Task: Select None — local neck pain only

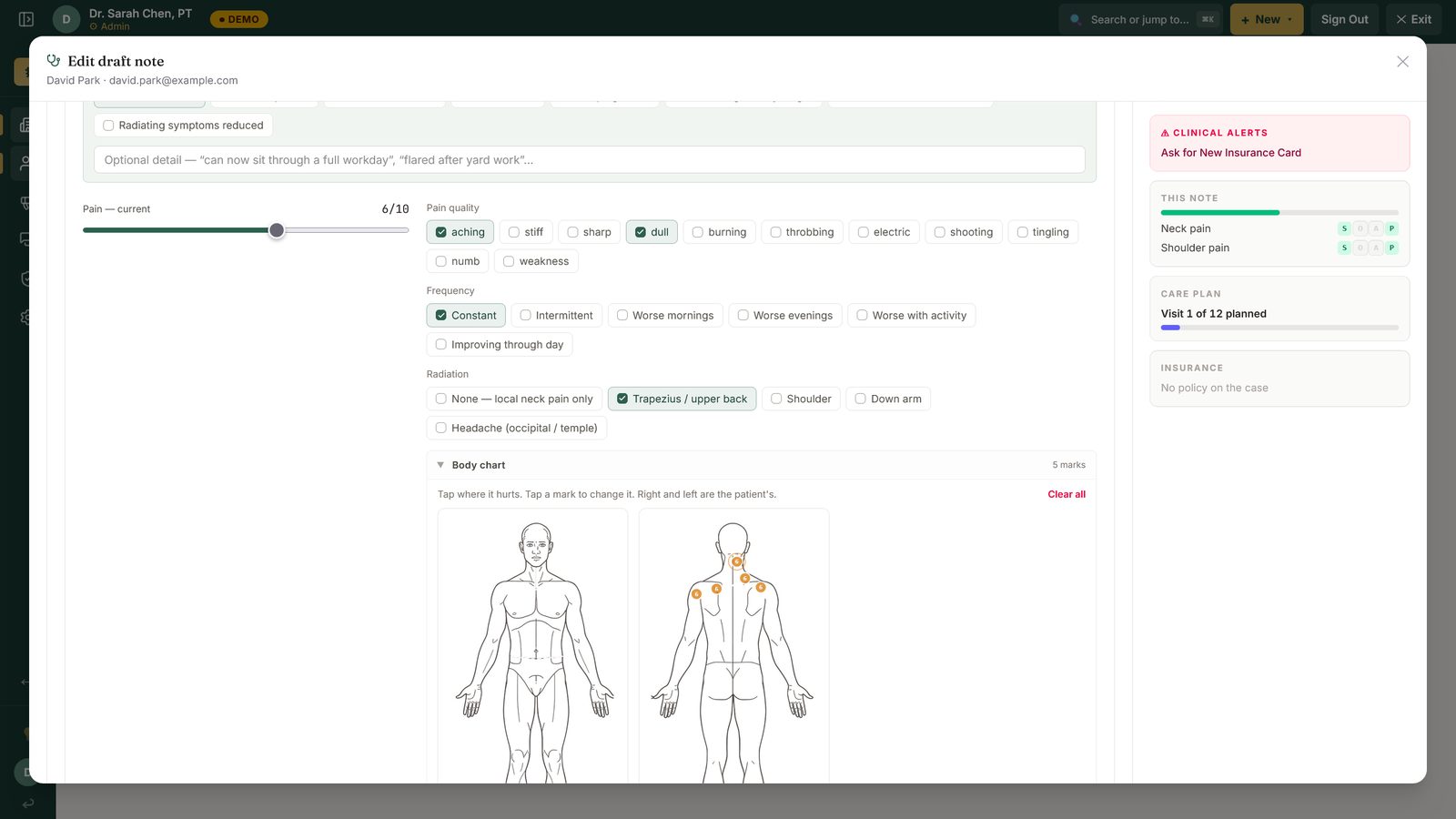Action: pyautogui.click(x=514, y=399)
